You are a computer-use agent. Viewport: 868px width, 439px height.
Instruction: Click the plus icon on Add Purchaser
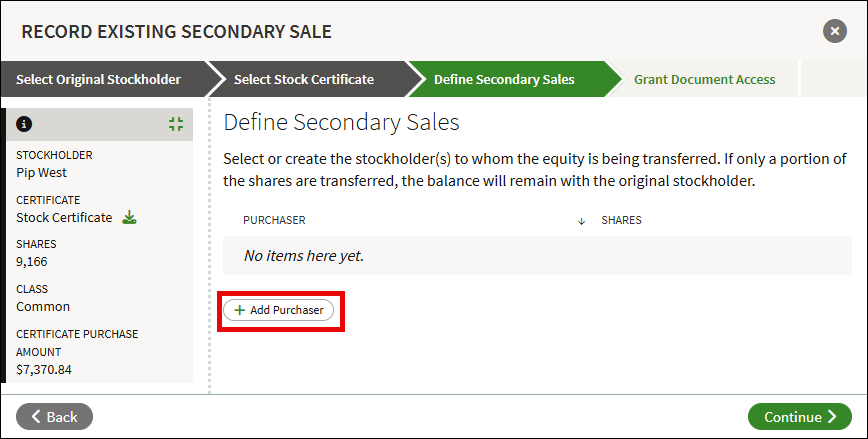tap(239, 310)
